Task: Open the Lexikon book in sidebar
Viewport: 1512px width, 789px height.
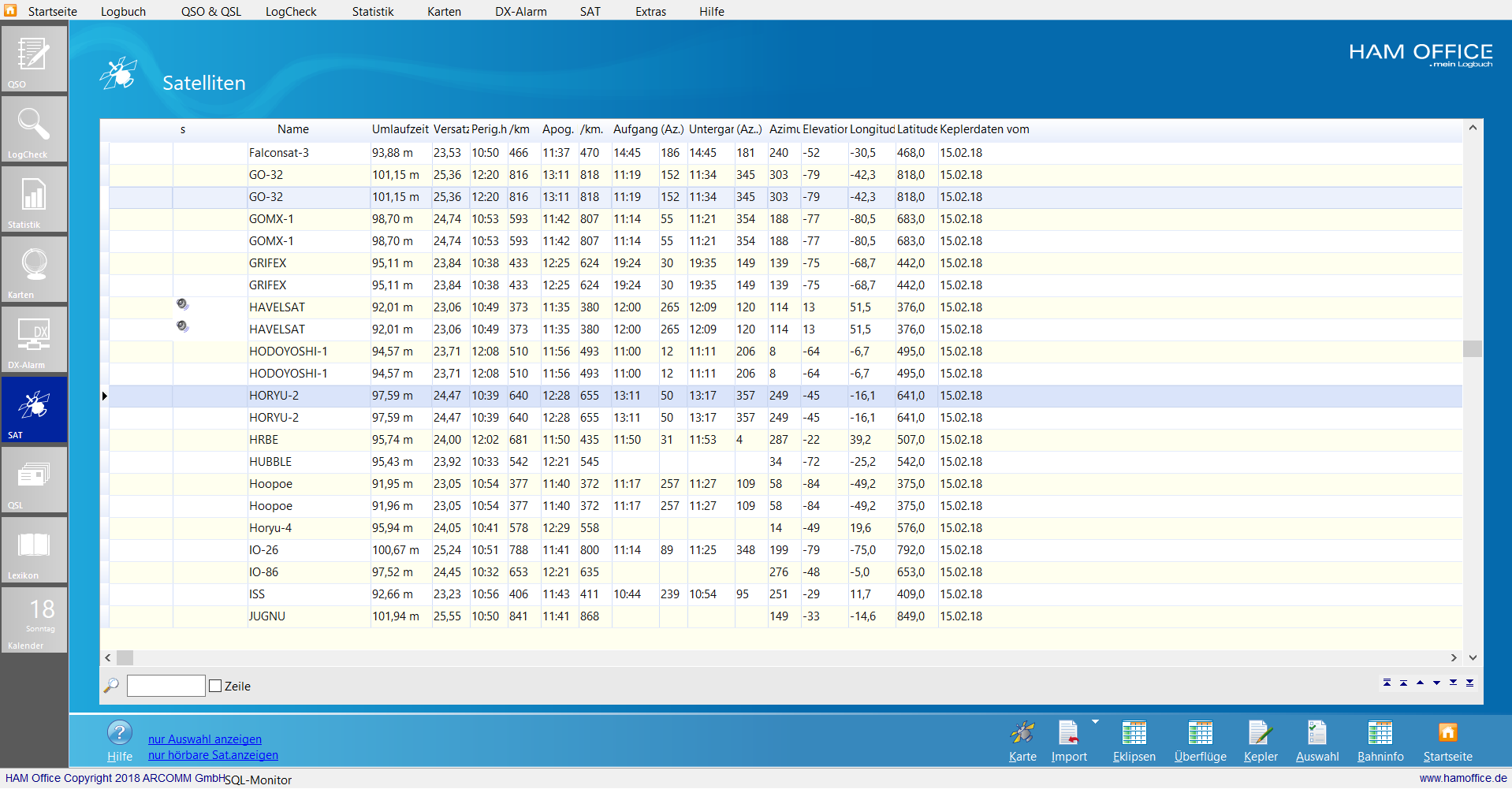Action: (34, 550)
